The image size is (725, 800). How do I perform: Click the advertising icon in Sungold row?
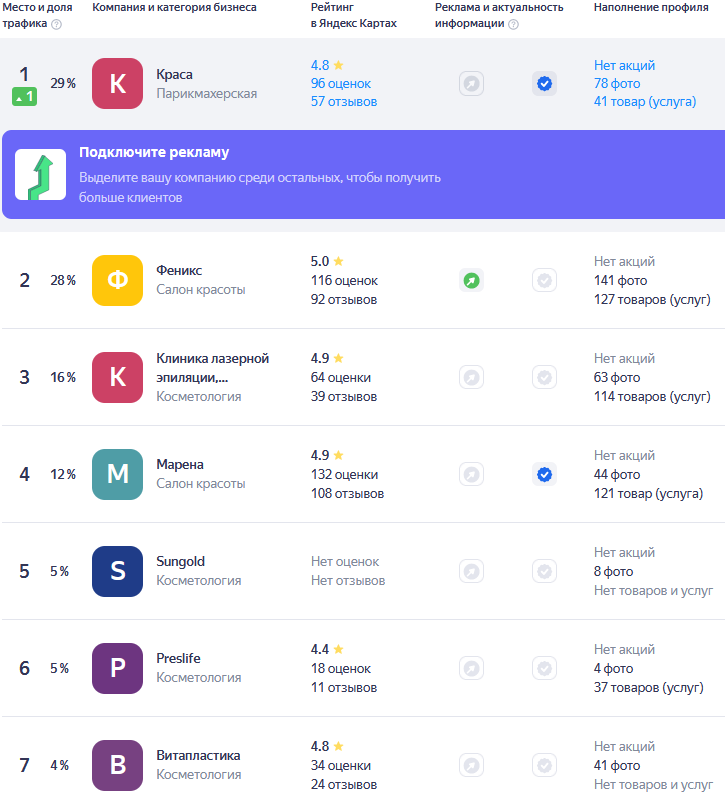[x=471, y=571]
